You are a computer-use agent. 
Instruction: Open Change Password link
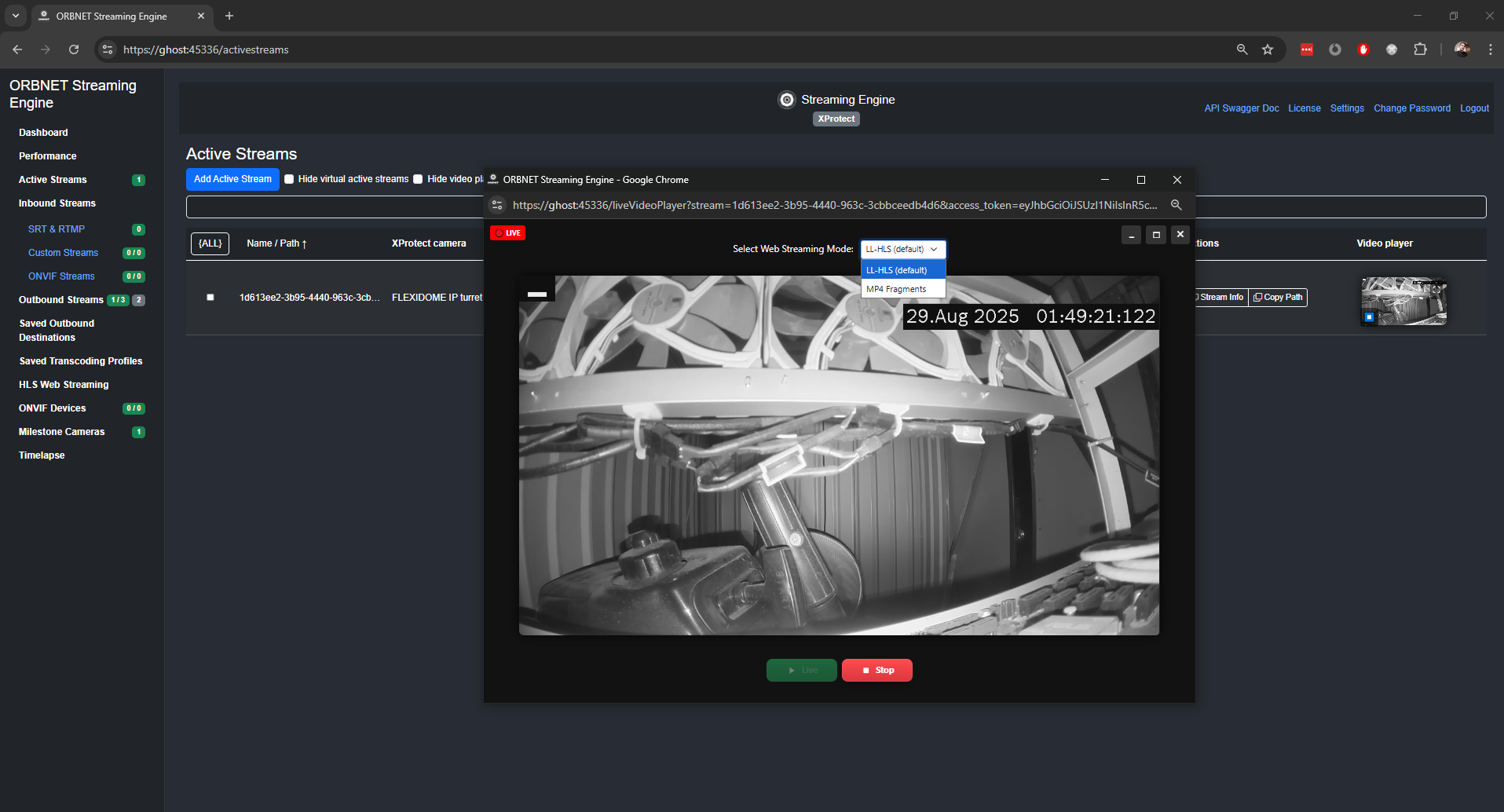coord(1412,108)
